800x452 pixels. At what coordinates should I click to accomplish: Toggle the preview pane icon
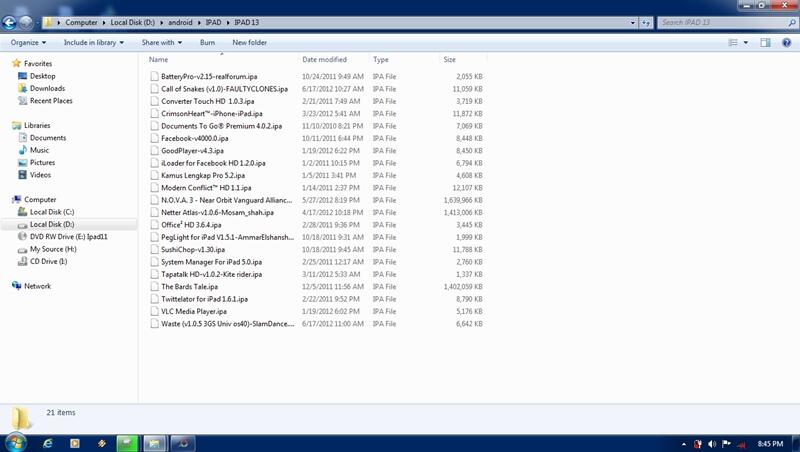pos(765,43)
